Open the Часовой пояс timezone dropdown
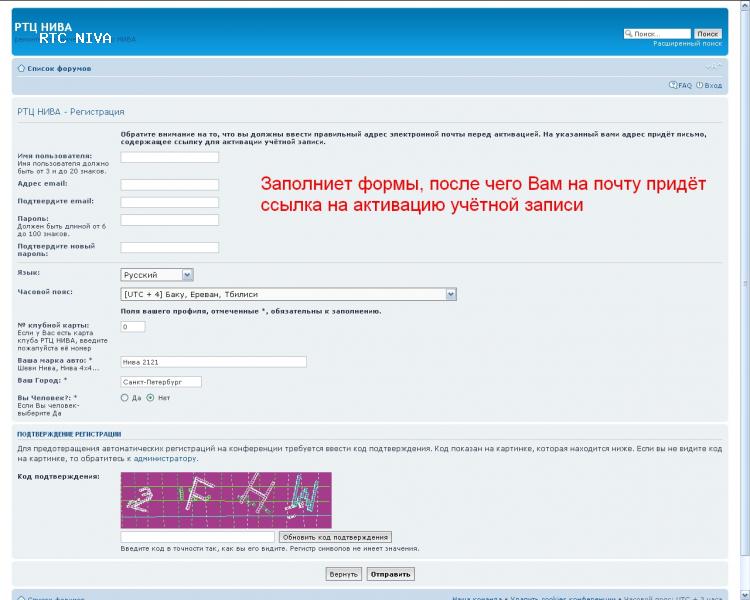 pos(288,294)
